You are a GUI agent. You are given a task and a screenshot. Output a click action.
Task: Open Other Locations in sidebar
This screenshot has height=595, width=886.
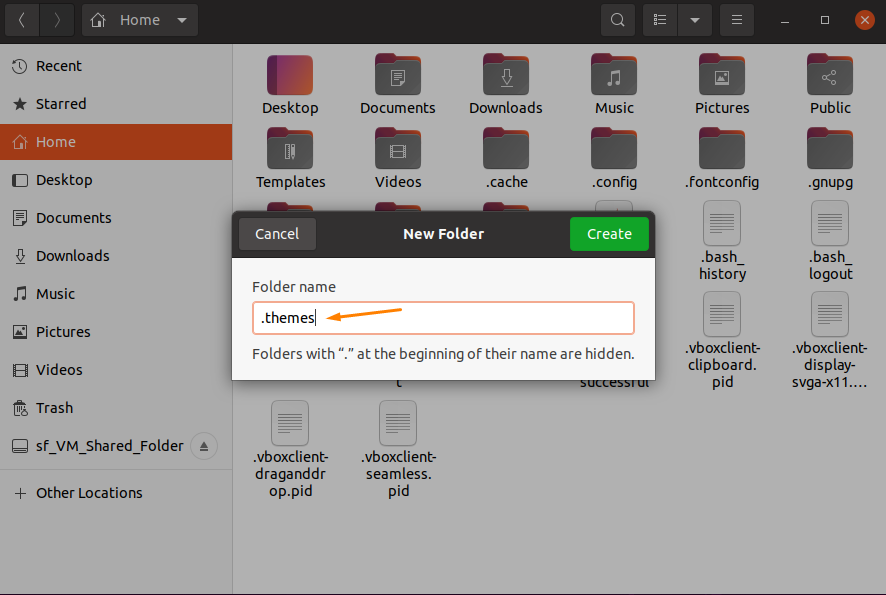click(116, 493)
